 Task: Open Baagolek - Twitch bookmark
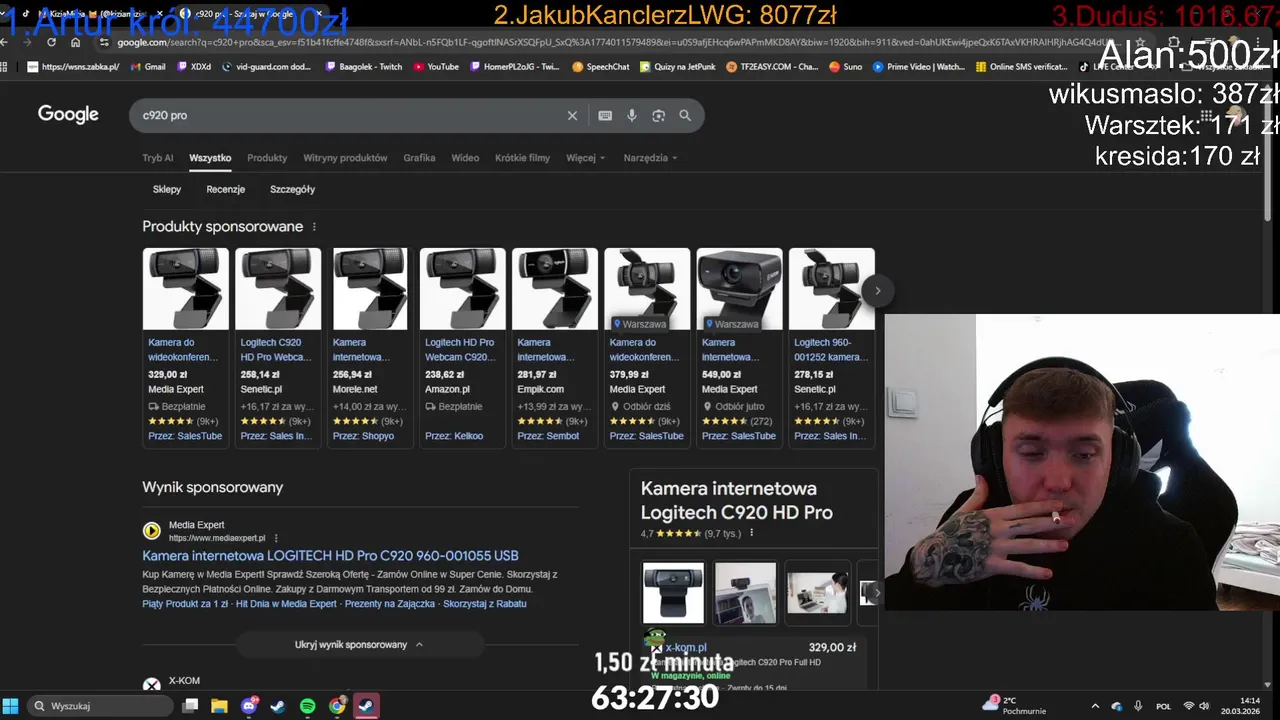pos(363,67)
